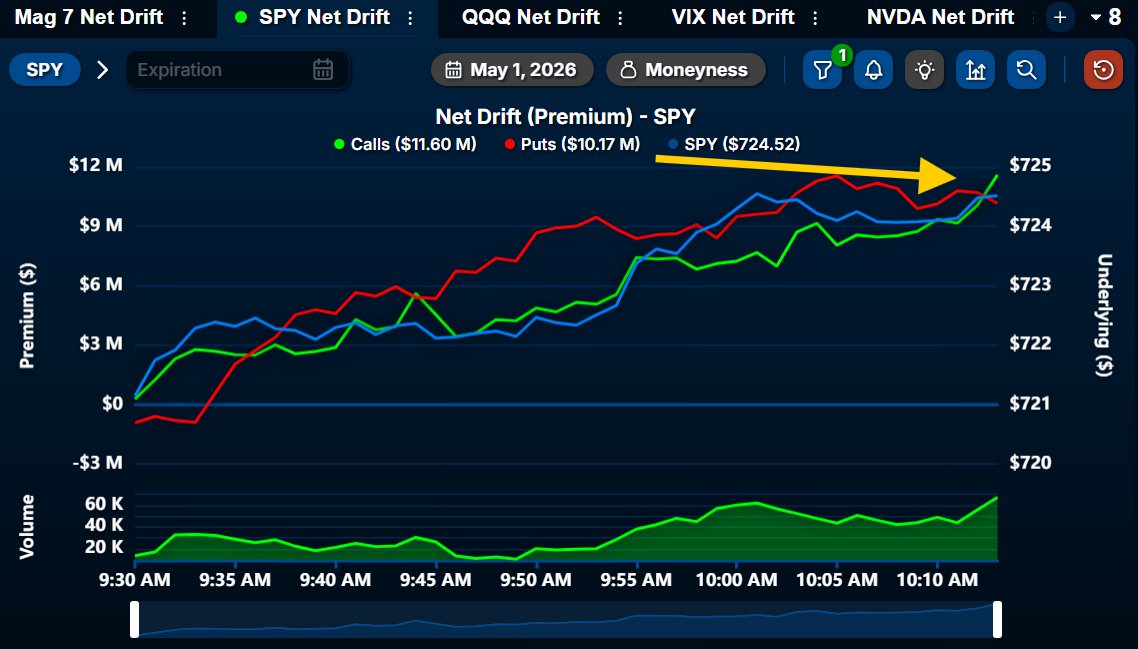Open QQQ Net Drift tab options menu
The image size is (1138, 649).
point(620,18)
